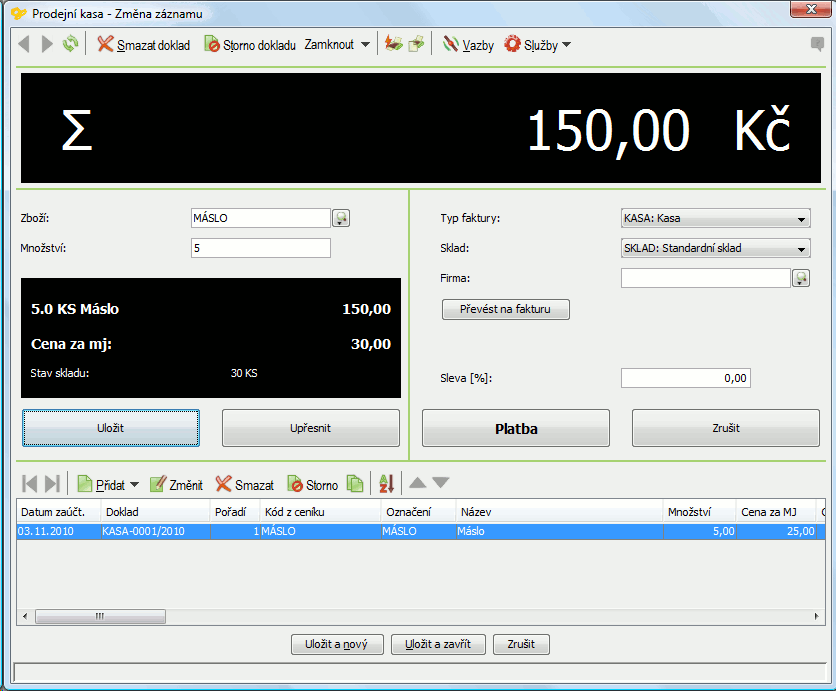Click the large Zrušit button beside Platba
836x691 pixels.
tap(726, 428)
